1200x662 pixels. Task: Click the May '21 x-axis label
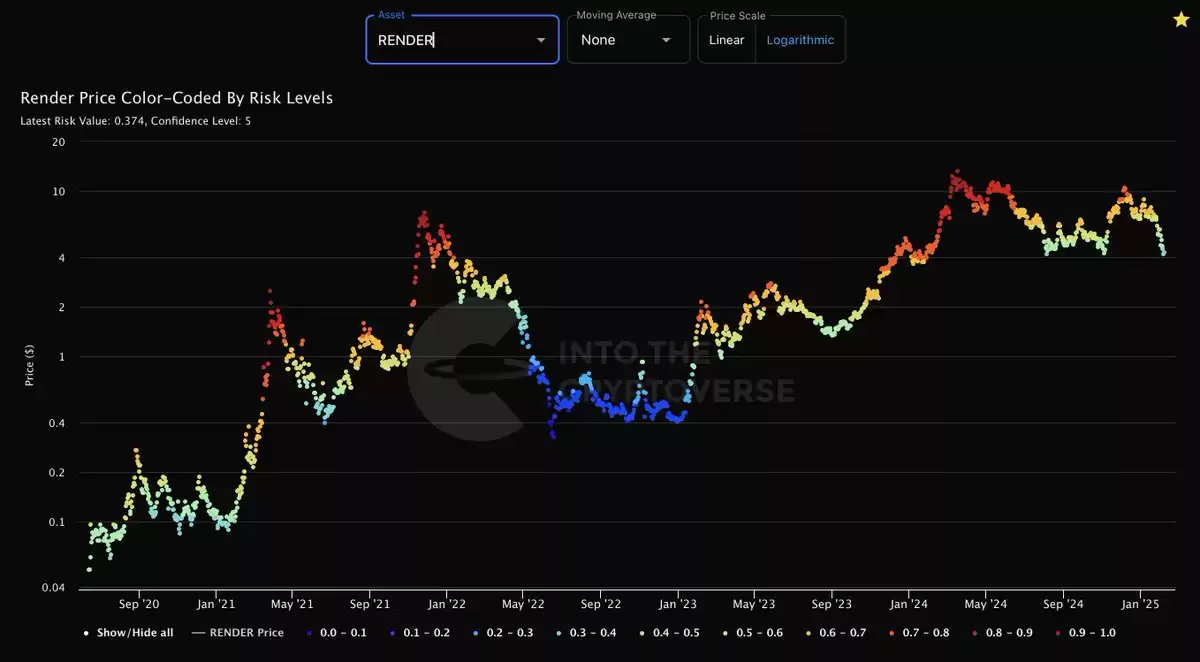(x=292, y=604)
